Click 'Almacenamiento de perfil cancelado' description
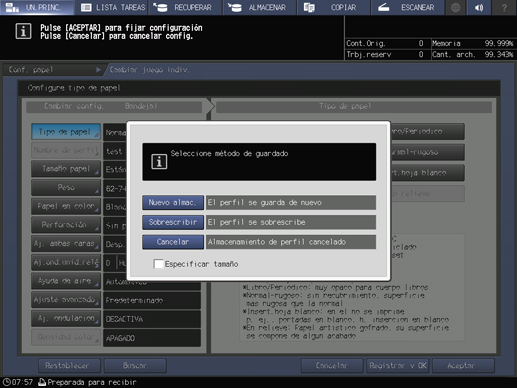The width and height of the screenshot is (517, 388). pos(291,242)
